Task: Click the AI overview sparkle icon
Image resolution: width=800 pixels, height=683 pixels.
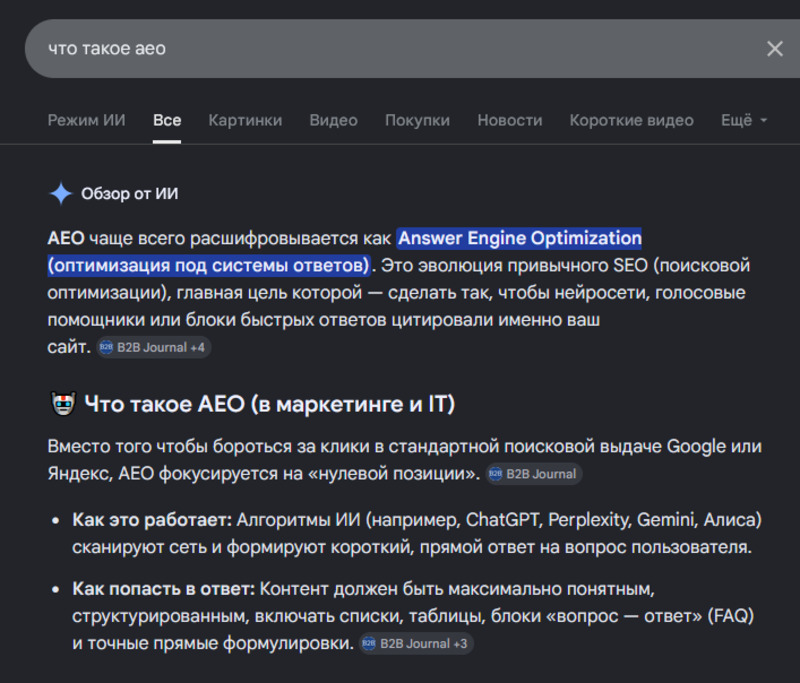Action: [x=61, y=194]
